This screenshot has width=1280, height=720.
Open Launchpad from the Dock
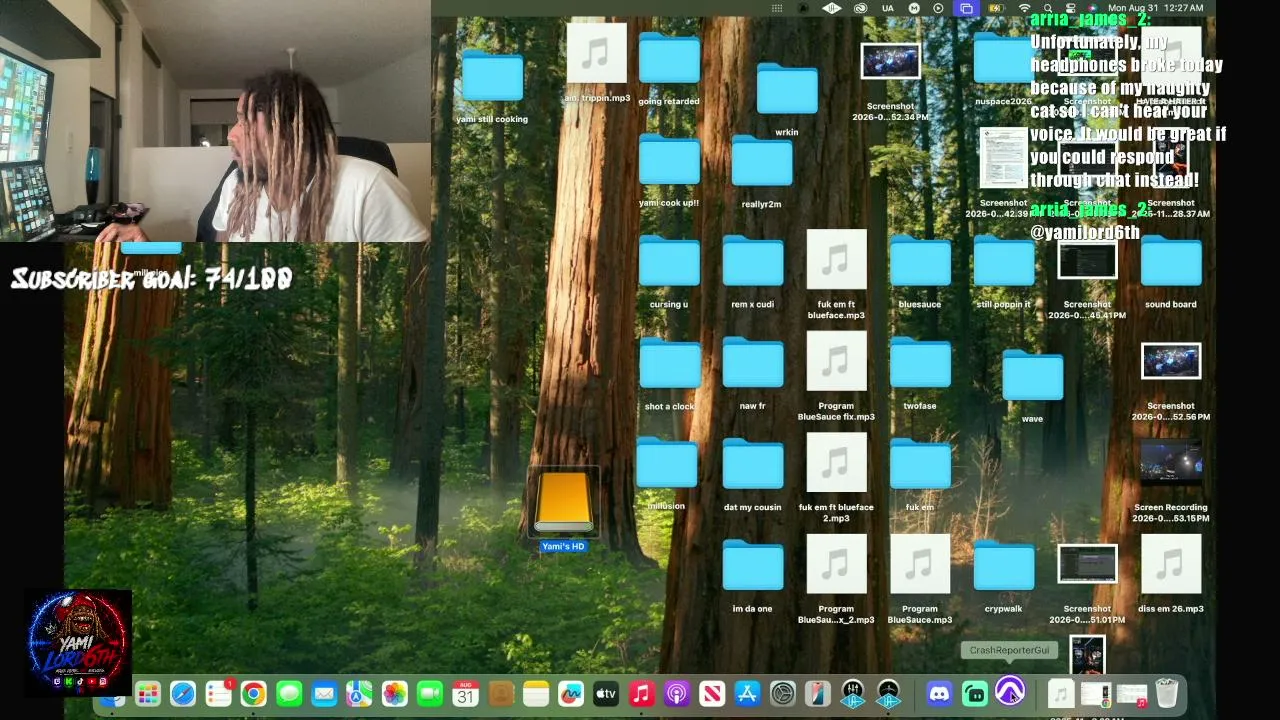147,693
